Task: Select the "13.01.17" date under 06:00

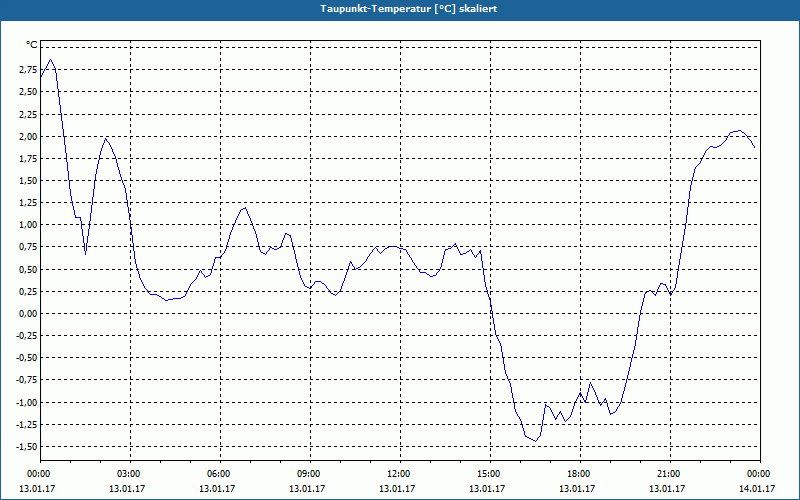Action: 217,489
